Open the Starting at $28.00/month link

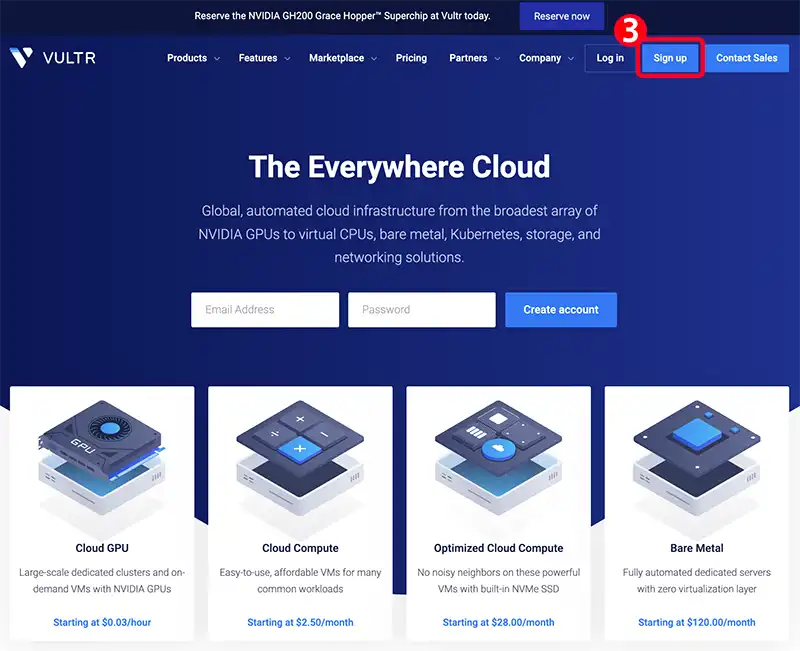[498, 622]
